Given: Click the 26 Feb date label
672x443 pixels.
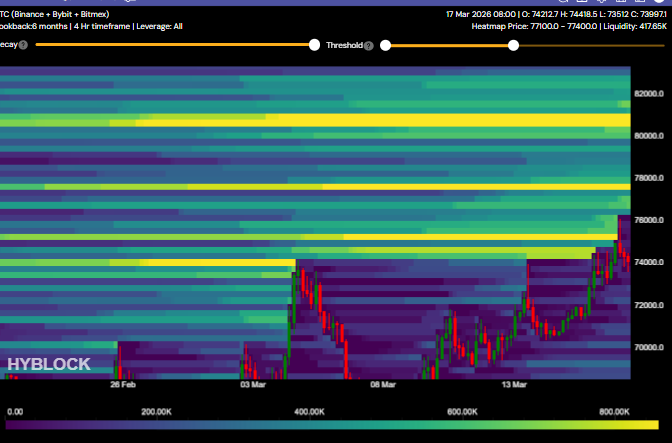Looking at the screenshot, I should [123, 385].
